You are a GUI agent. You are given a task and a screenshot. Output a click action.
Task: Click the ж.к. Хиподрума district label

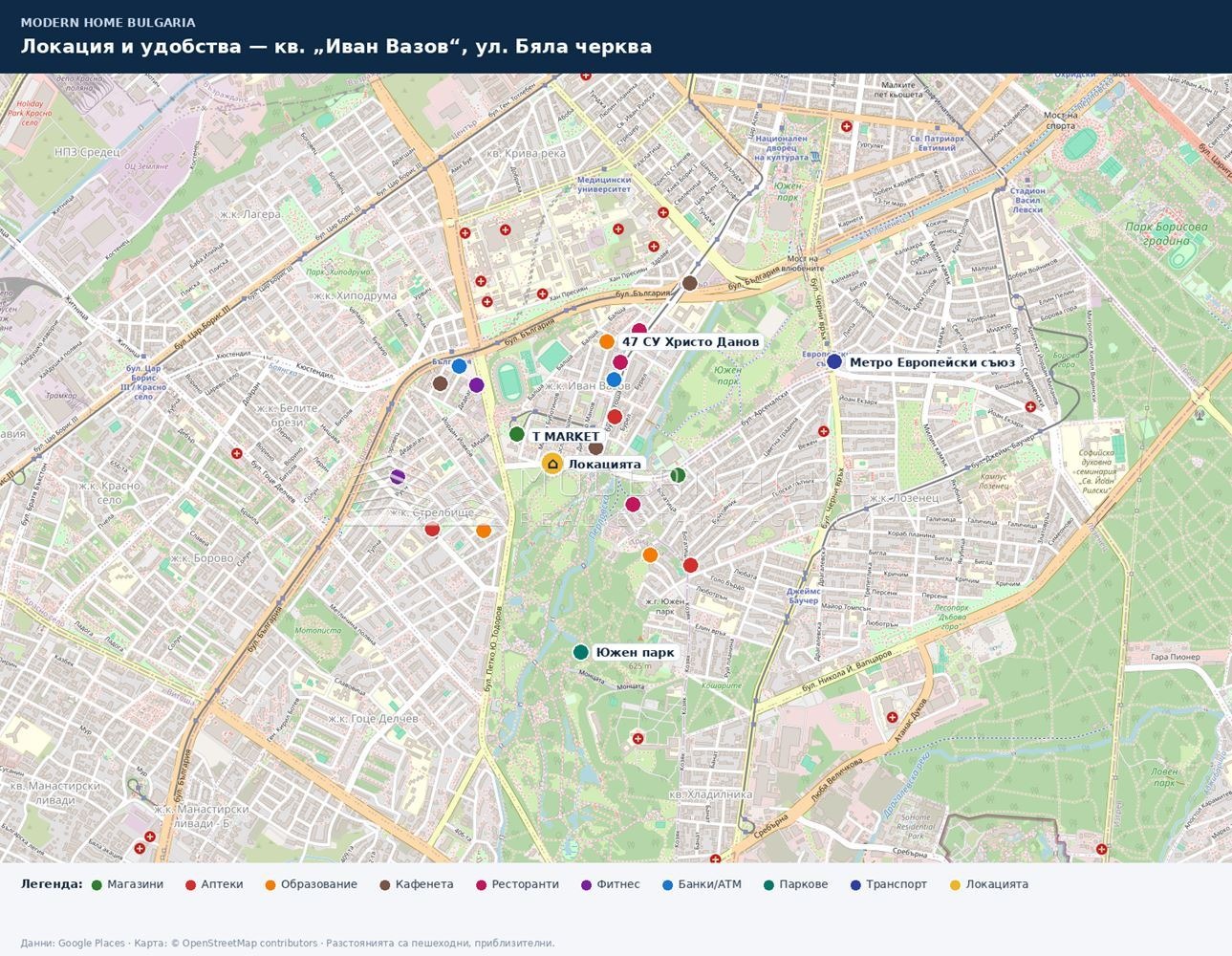354,295
